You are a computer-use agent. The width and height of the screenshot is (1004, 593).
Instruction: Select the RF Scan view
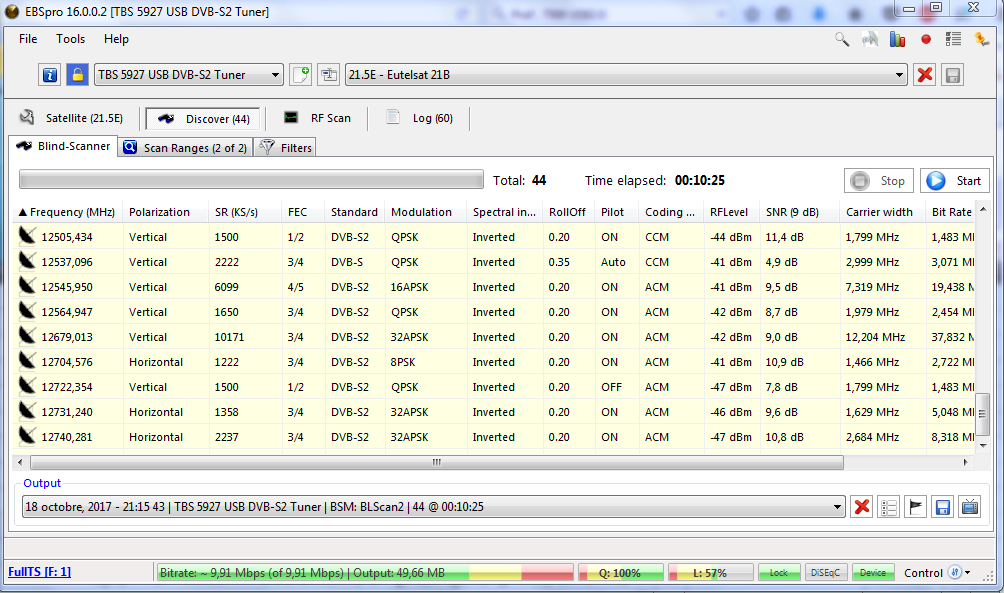tap(318, 118)
